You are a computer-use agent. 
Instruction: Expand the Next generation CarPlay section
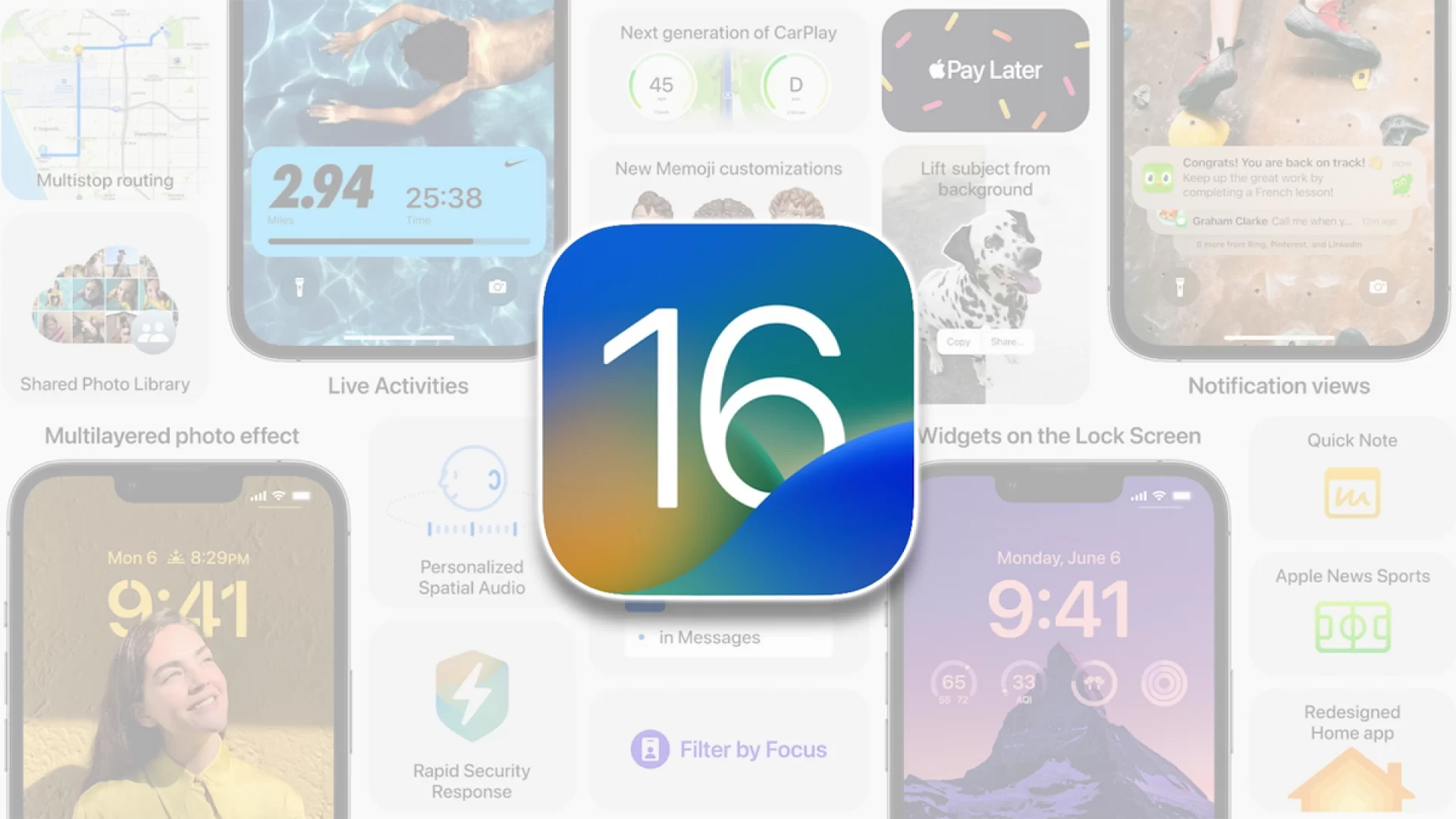(x=727, y=75)
